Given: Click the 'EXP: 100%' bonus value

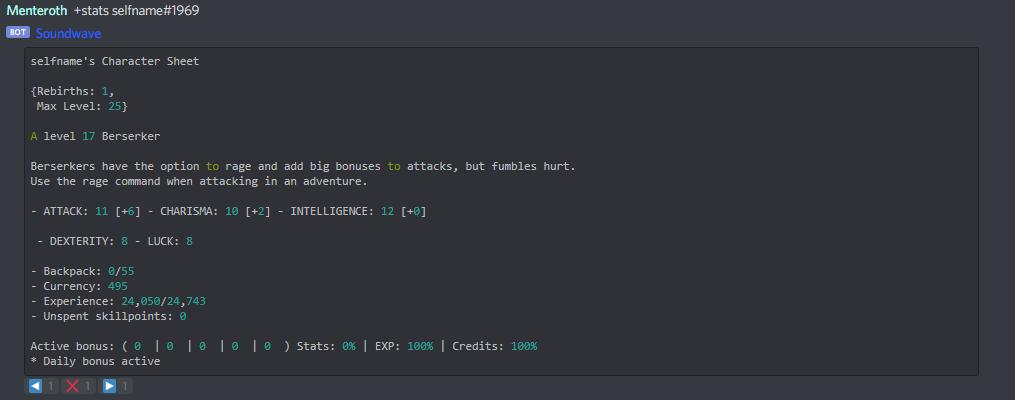Looking at the screenshot, I should pyautogui.click(x=404, y=346).
